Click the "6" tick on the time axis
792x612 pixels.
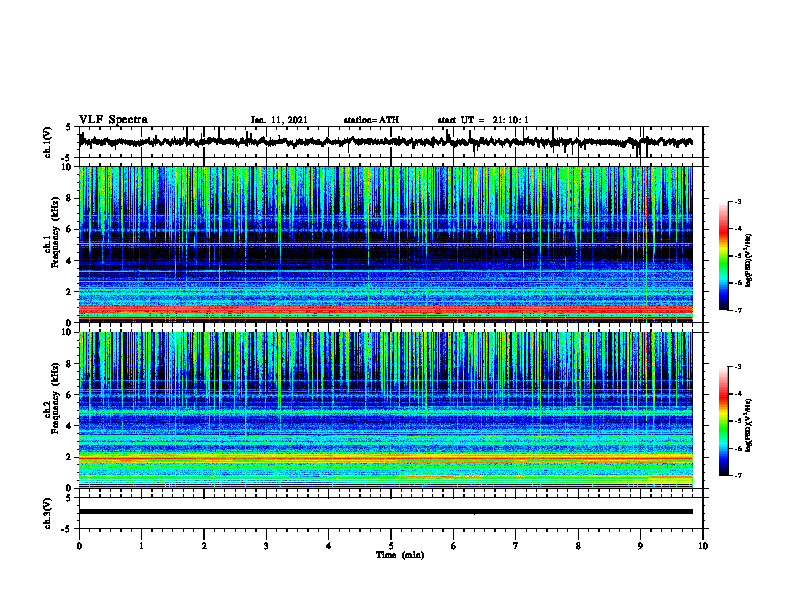pos(454,546)
